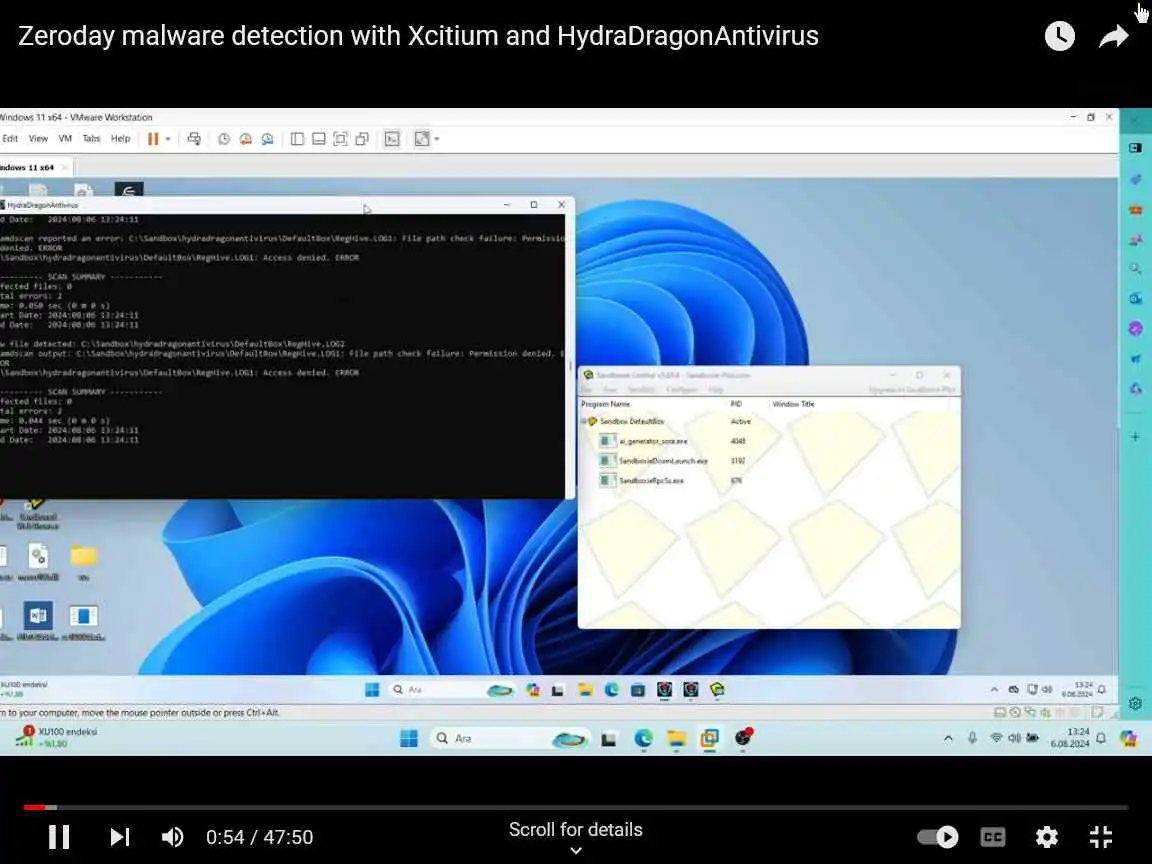Toggle the autoplay switch
This screenshot has width=1152, height=864.
point(938,837)
